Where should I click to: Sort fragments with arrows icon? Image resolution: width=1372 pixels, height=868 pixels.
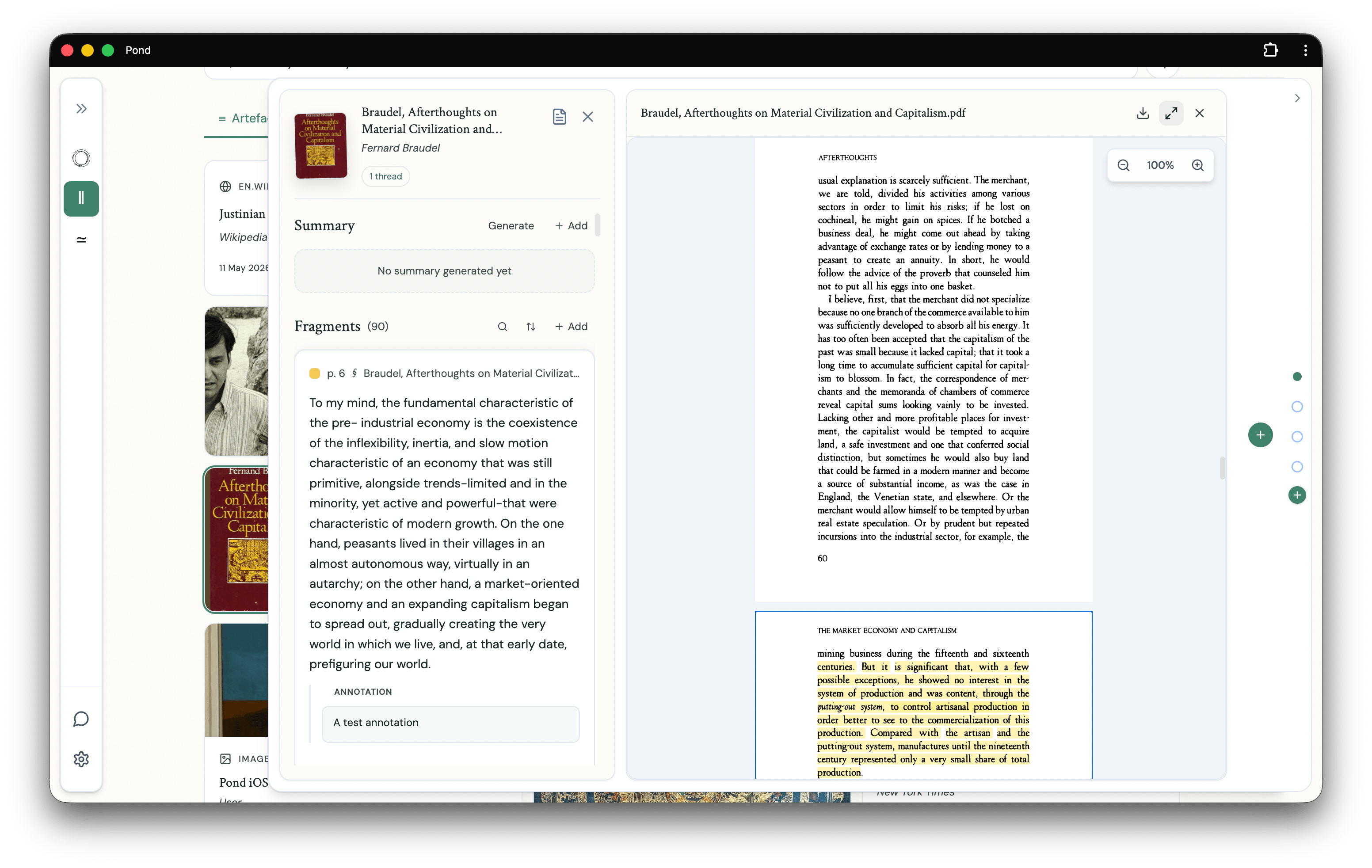[x=530, y=326]
